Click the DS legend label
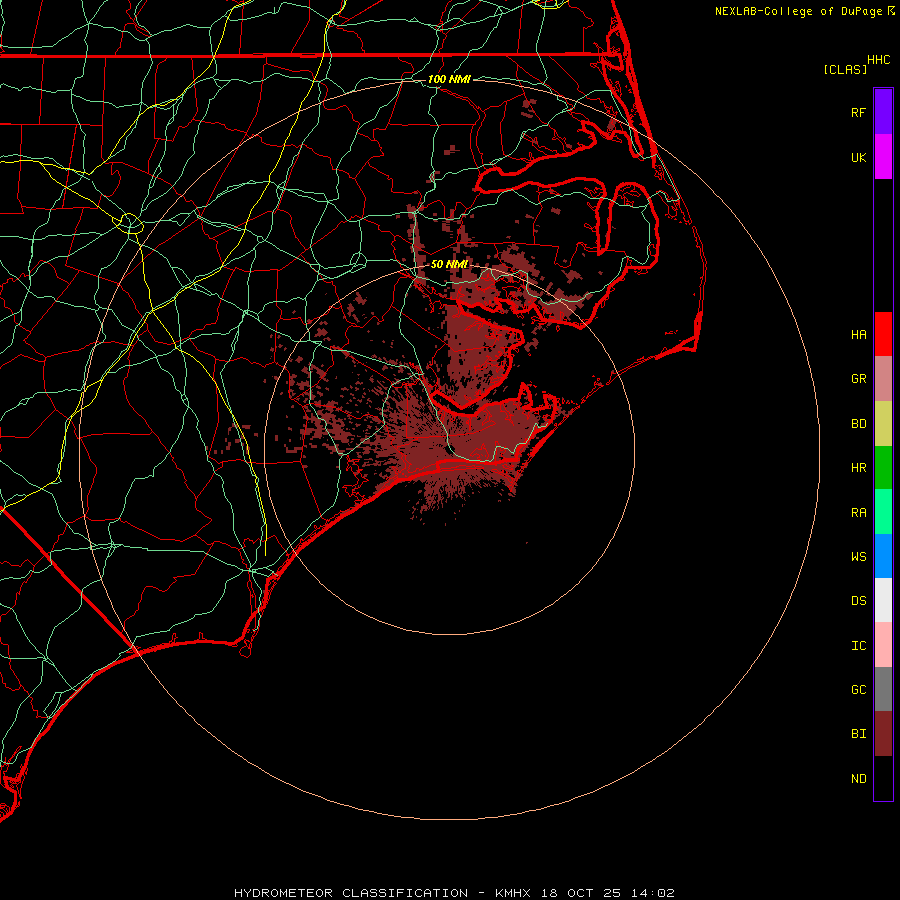Image resolution: width=900 pixels, height=900 pixels. point(858,600)
